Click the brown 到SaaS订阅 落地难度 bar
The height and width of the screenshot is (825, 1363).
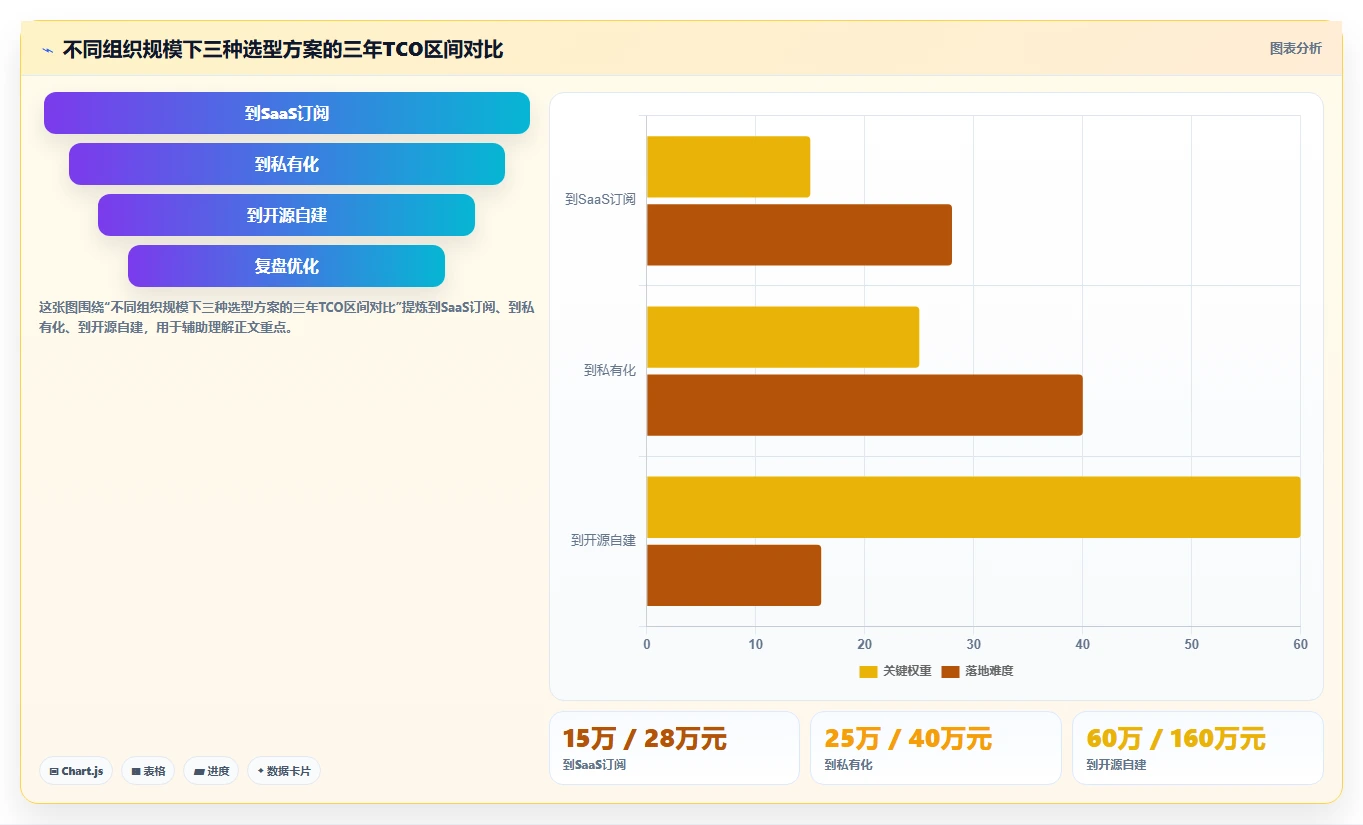pyautogui.click(x=799, y=235)
